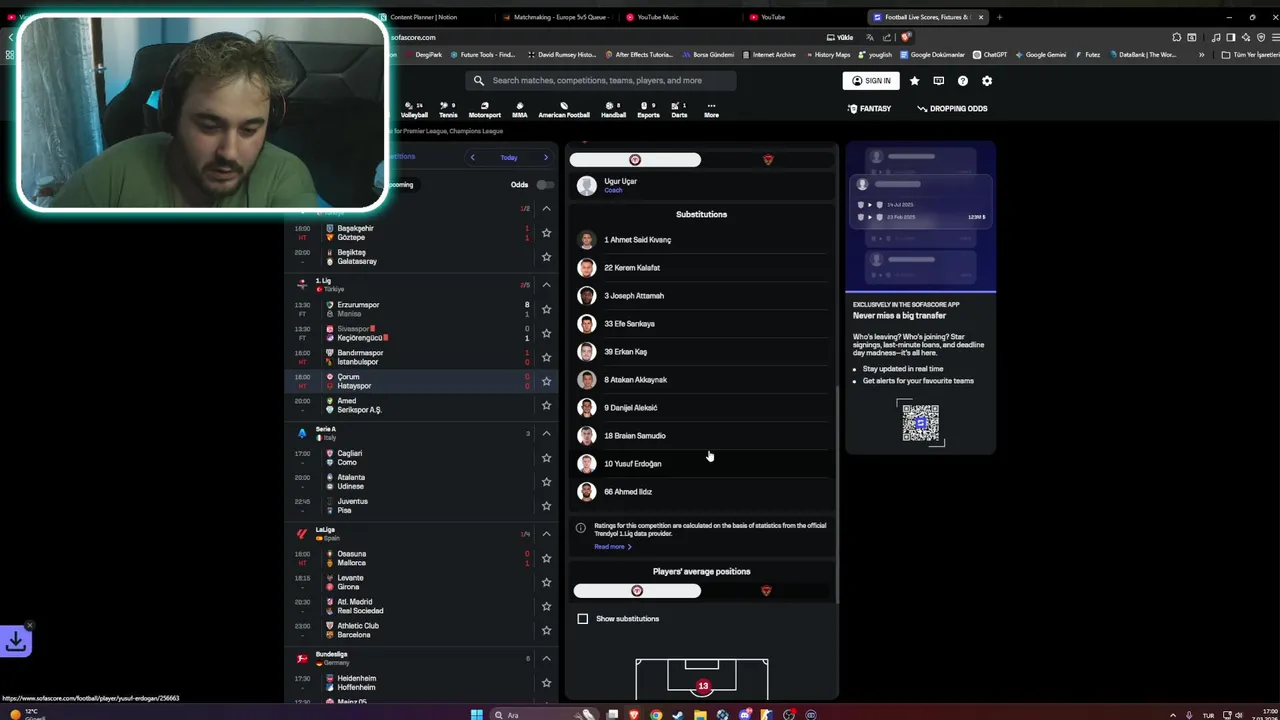The width and height of the screenshot is (1280, 720).
Task: Select the Handball sport icon
Action: 613,110
